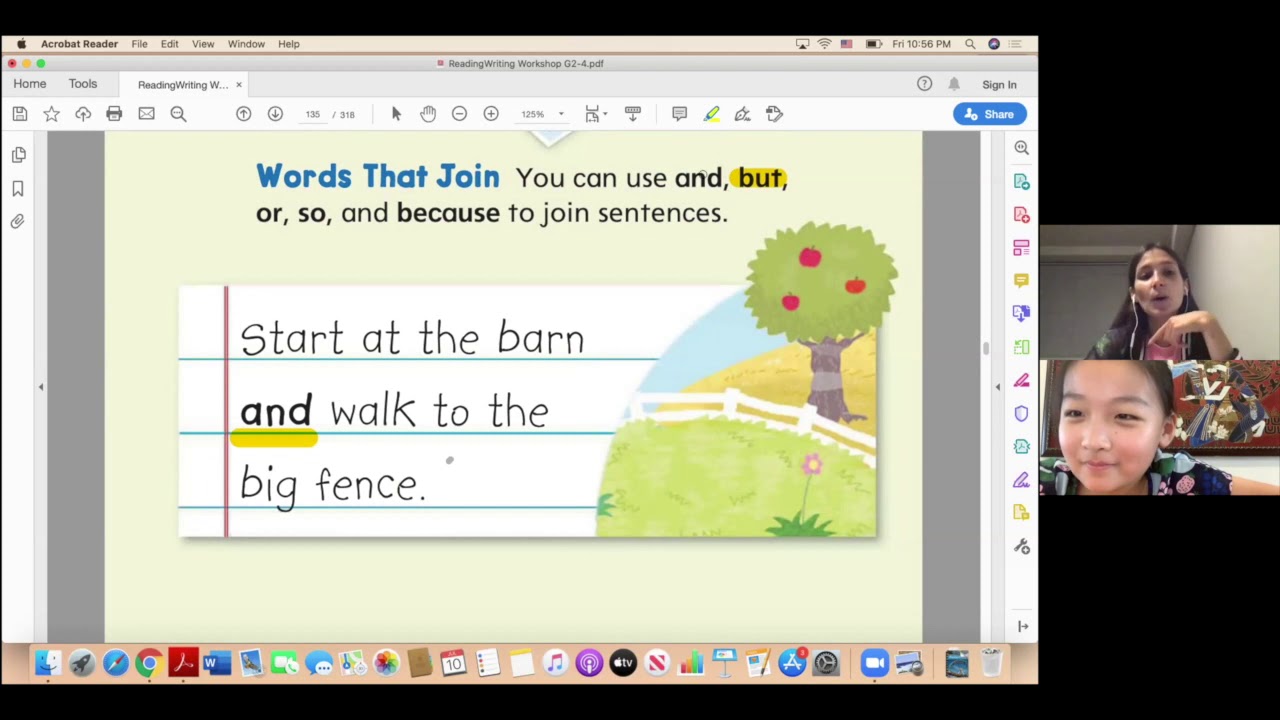Send the file by email
Image resolution: width=1280 pixels, height=720 pixels.
click(x=146, y=114)
